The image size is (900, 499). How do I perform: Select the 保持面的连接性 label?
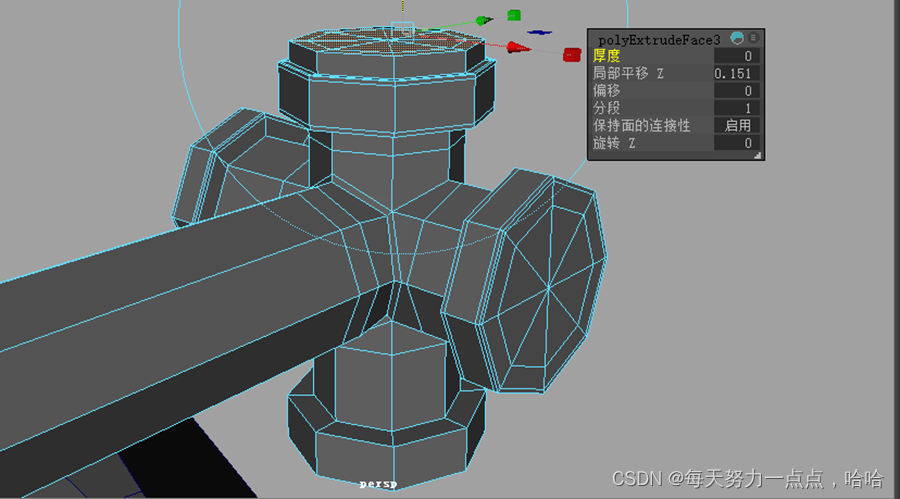point(641,125)
